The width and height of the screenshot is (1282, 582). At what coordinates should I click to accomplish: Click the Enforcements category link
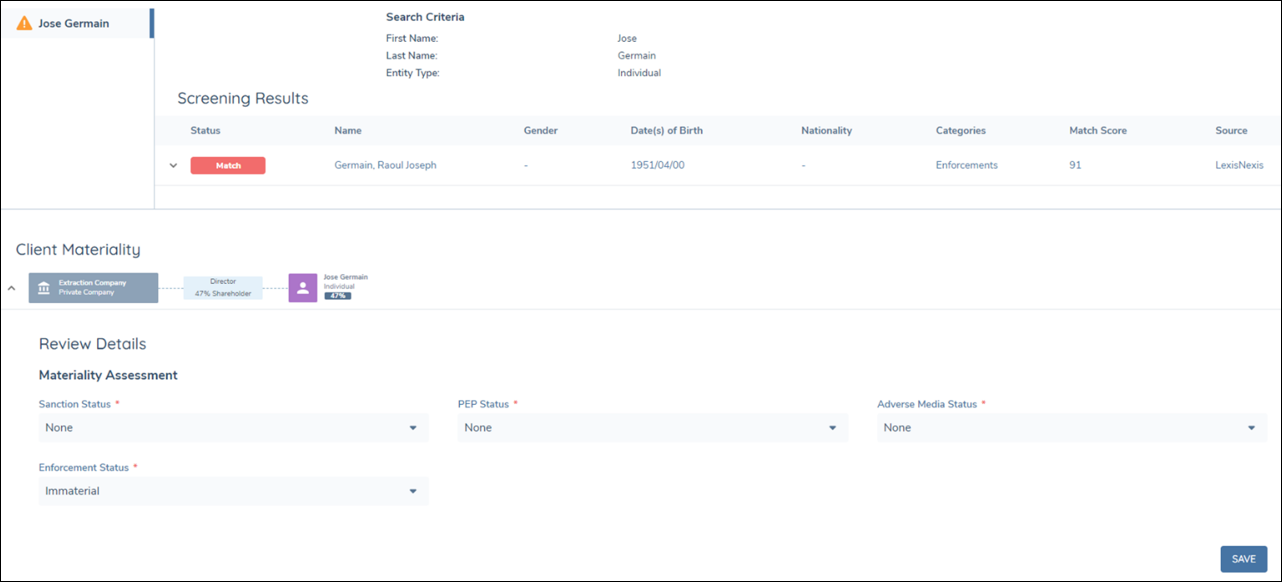coord(966,165)
